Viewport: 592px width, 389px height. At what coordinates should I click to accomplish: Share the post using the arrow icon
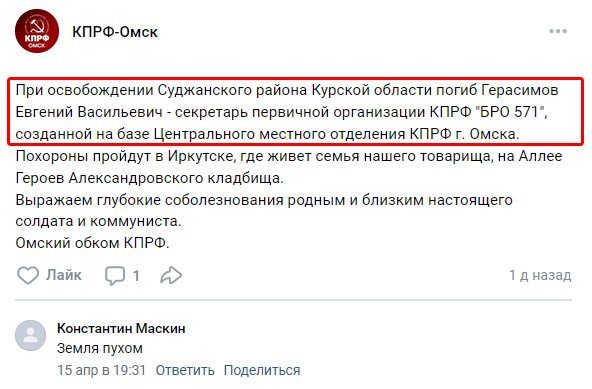click(x=171, y=275)
